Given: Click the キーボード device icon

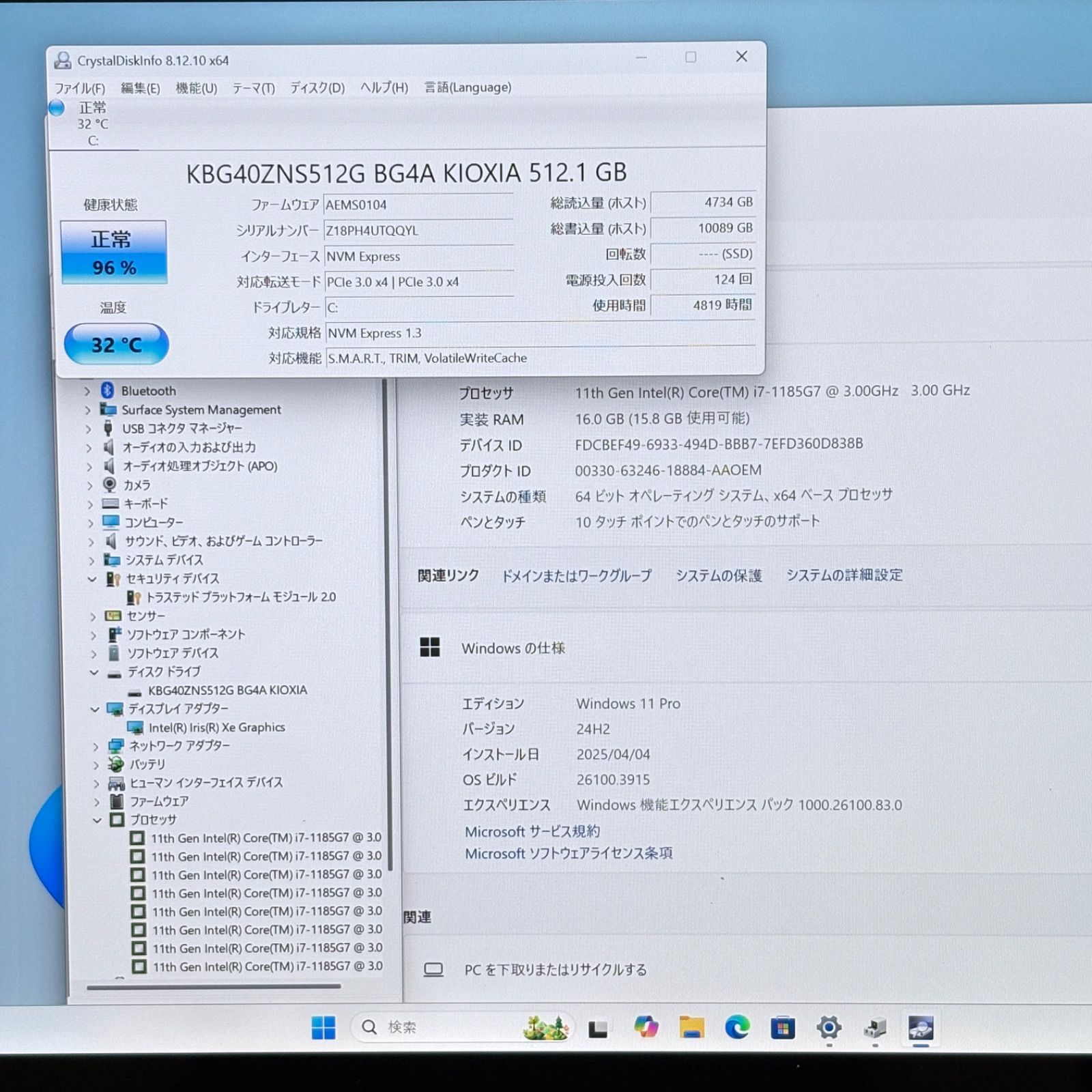Looking at the screenshot, I should pyautogui.click(x=110, y=504).
